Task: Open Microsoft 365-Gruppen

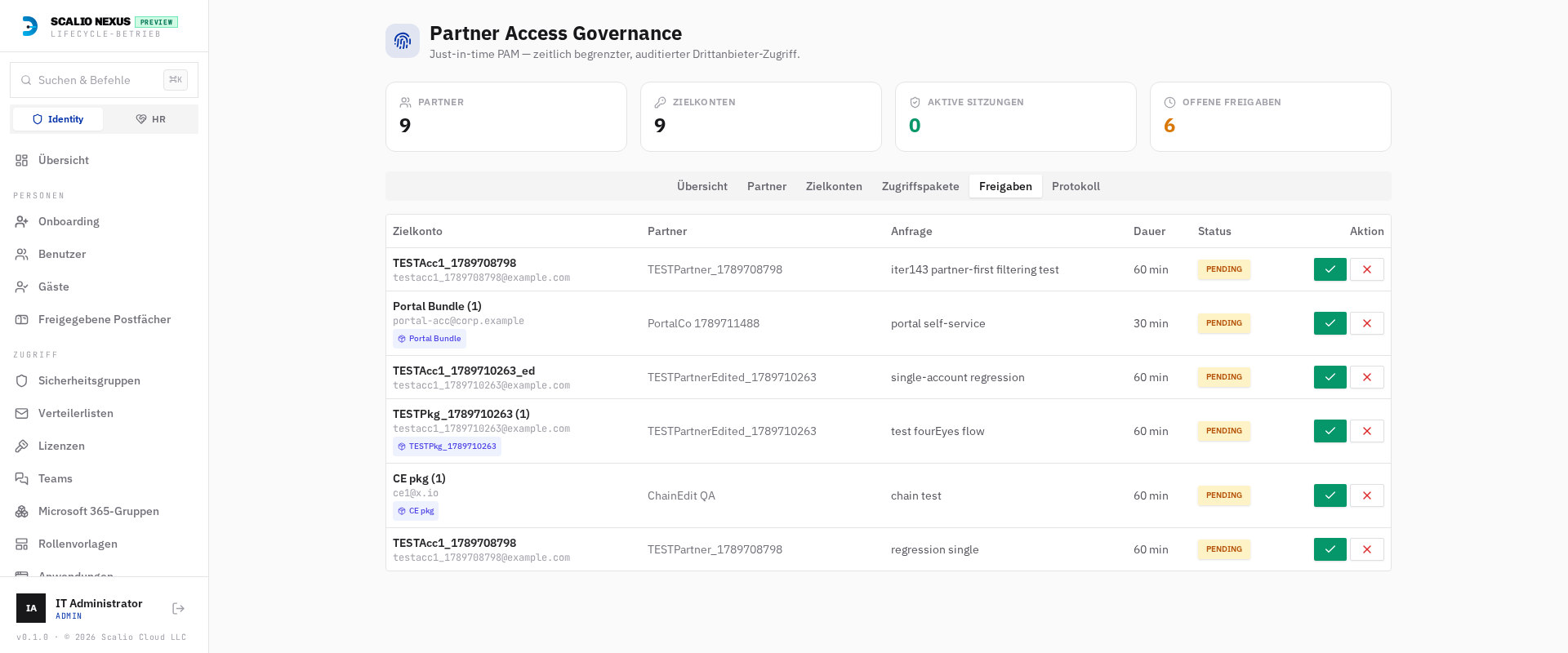Action: click(104, 511)
